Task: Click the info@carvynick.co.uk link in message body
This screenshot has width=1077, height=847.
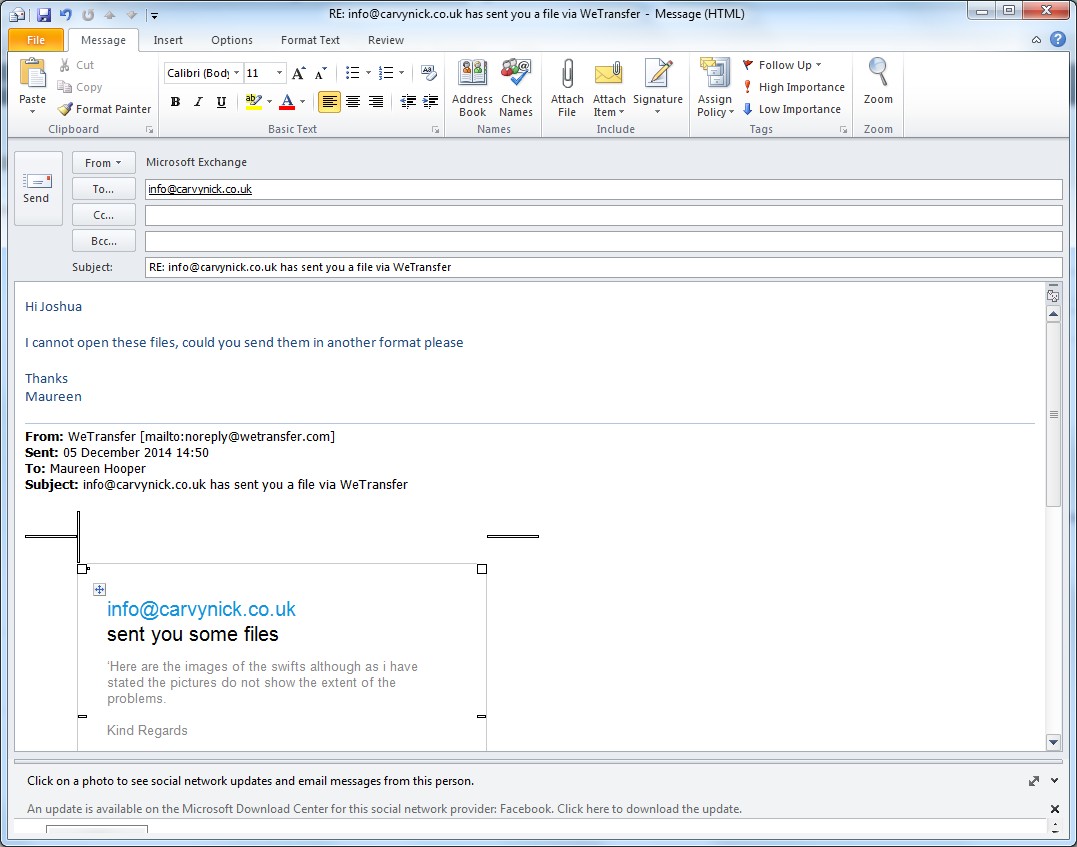Action: point(201,609)
